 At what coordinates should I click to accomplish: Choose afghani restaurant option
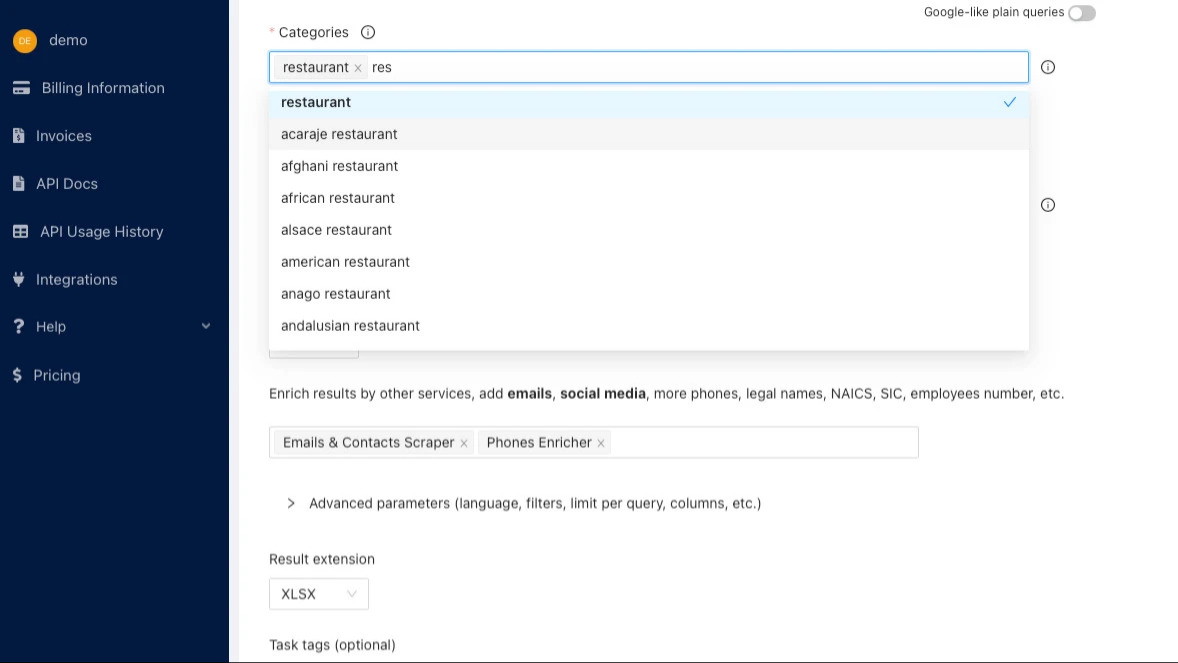339,166
